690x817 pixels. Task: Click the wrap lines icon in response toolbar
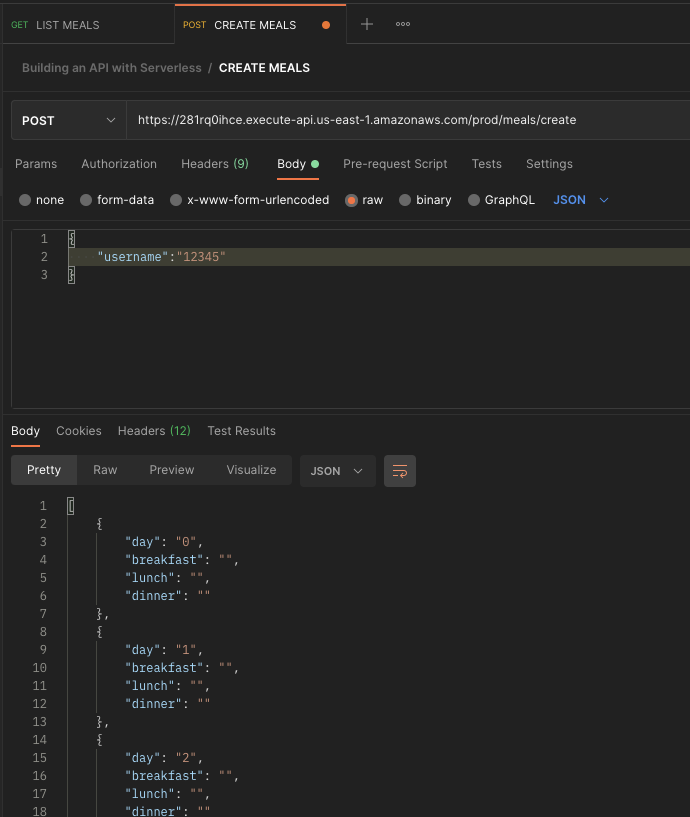(400, 471)
